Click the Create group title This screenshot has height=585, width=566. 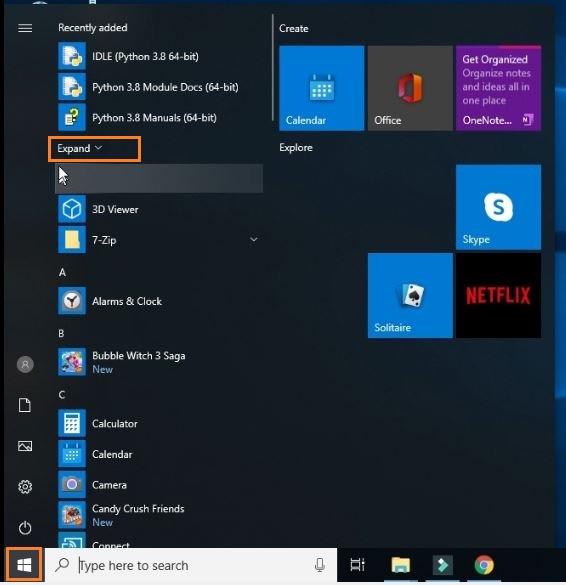(x=294, y=28)
